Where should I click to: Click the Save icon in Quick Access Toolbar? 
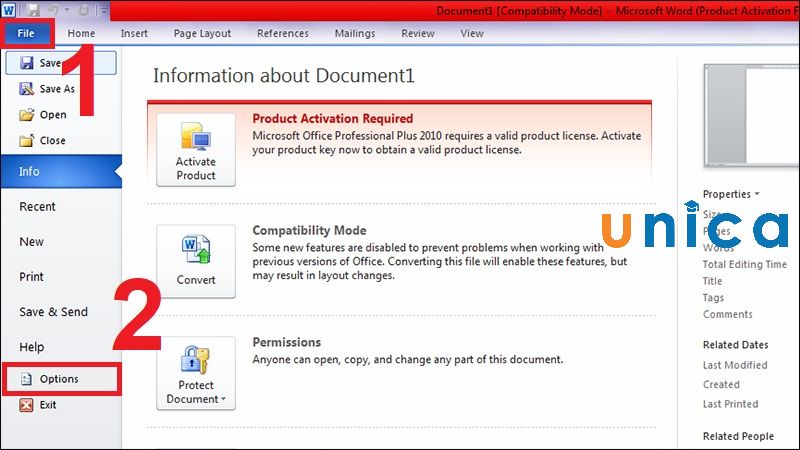(x=33, y=10)
